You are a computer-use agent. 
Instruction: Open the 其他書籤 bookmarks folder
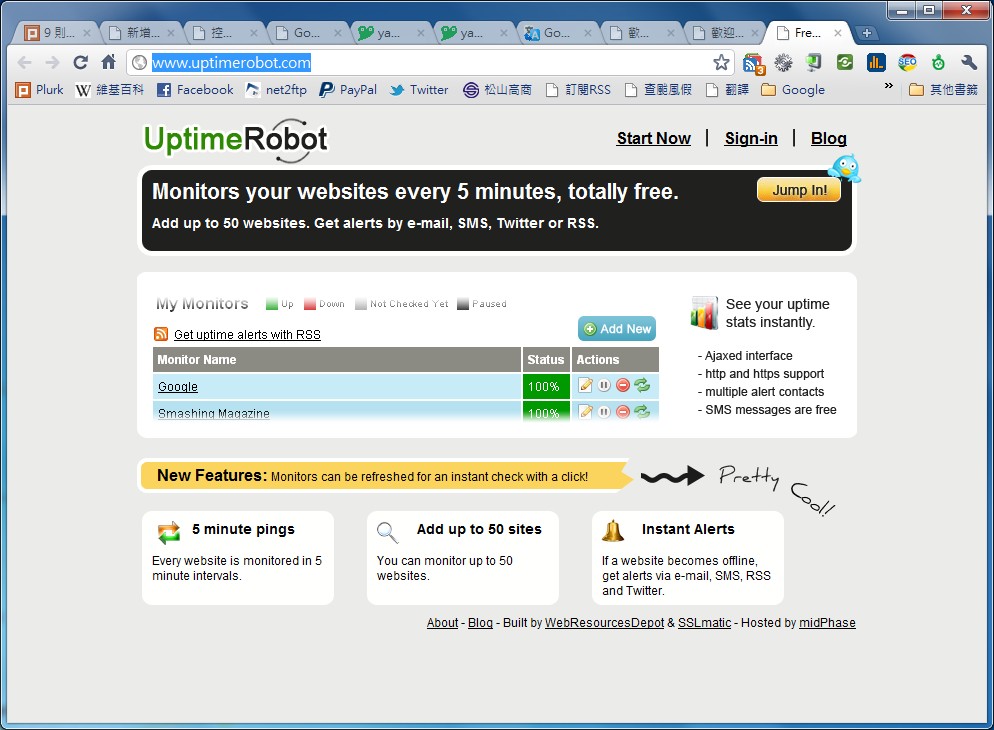(x=943, y=90)
